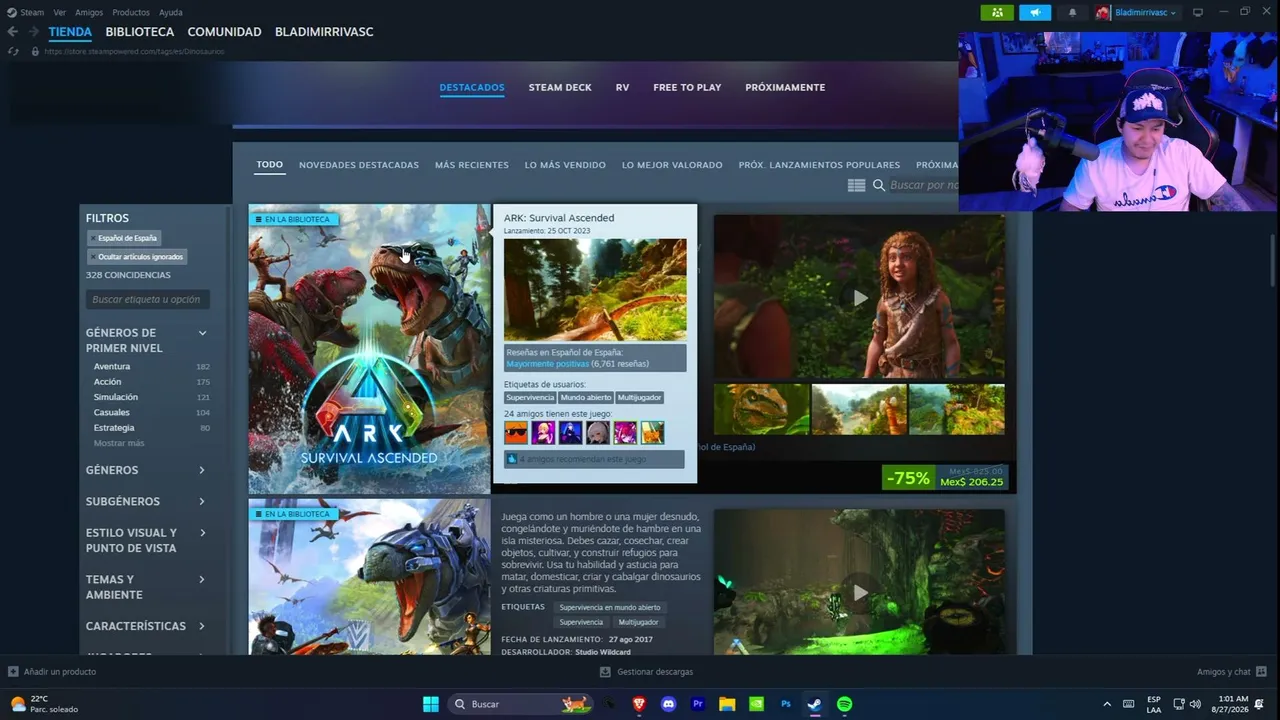The height and width of the screenshot is (720, 1280).
Task: Go forward with the navigation arrow
Action: pyautogui.click(x=34, y=32)
